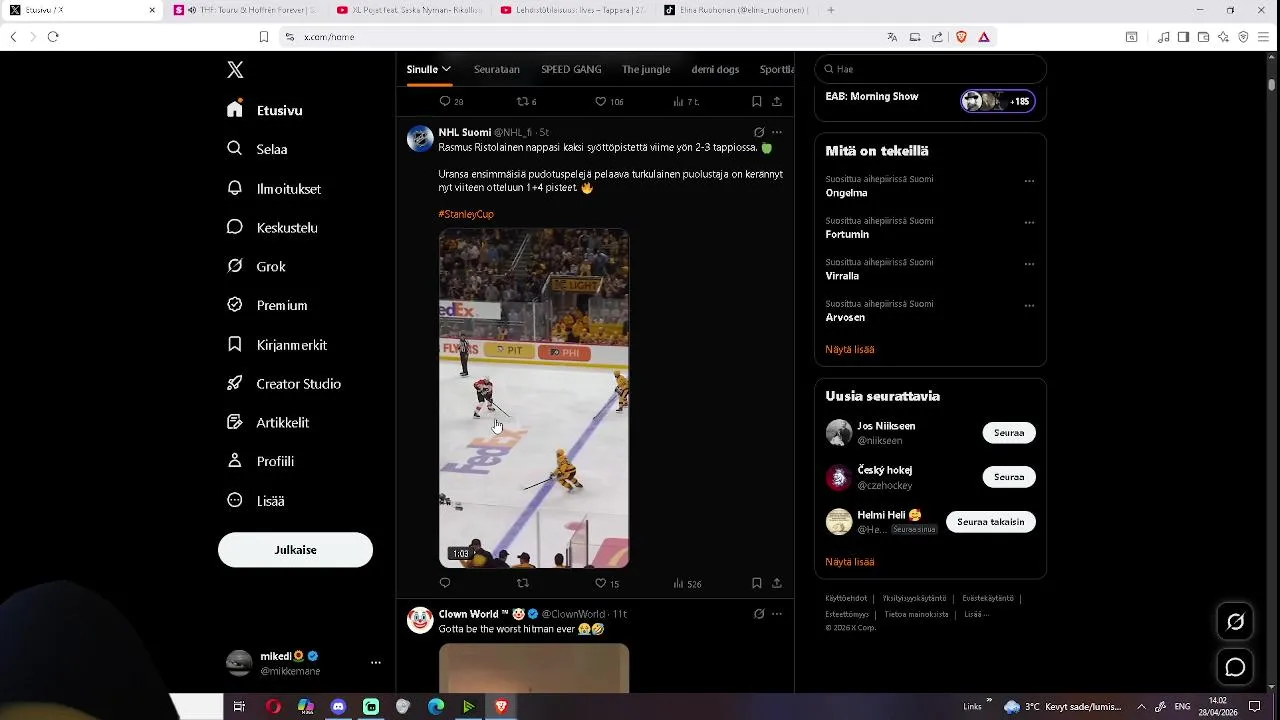This screenshot has height=720, width=1280.
Task: Open Virralla trend options dots
Action: 1029,264
